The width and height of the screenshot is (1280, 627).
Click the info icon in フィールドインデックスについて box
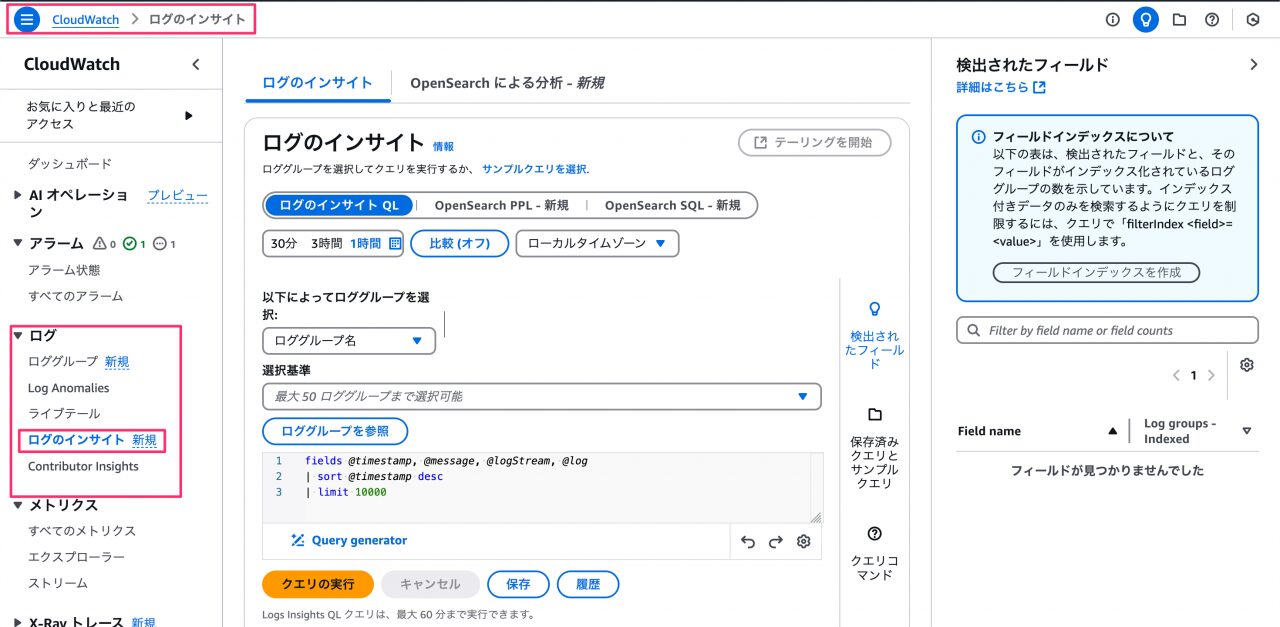(x=979, y=137)
